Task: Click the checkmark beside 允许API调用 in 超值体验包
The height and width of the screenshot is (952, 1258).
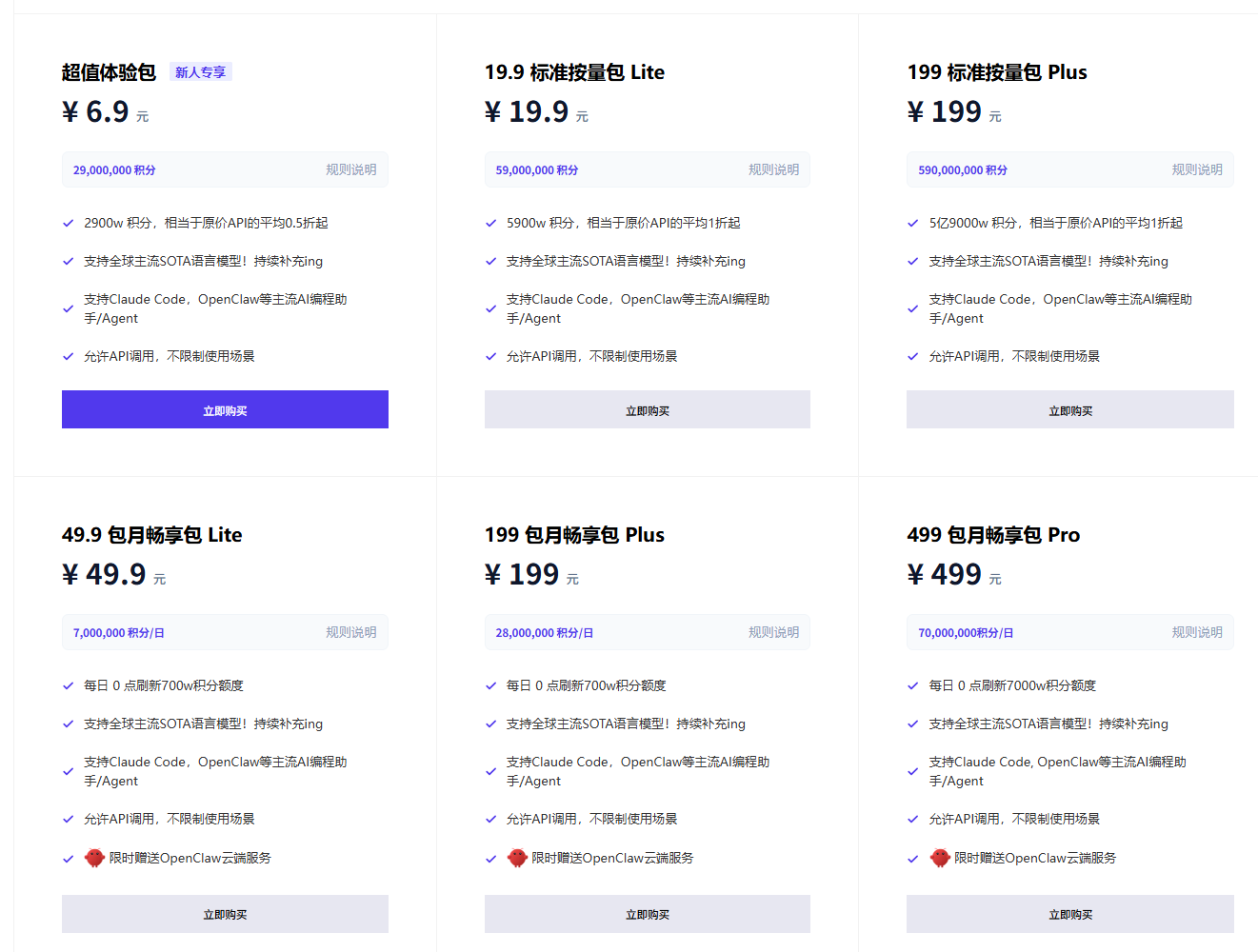Action: click(68, 356)
